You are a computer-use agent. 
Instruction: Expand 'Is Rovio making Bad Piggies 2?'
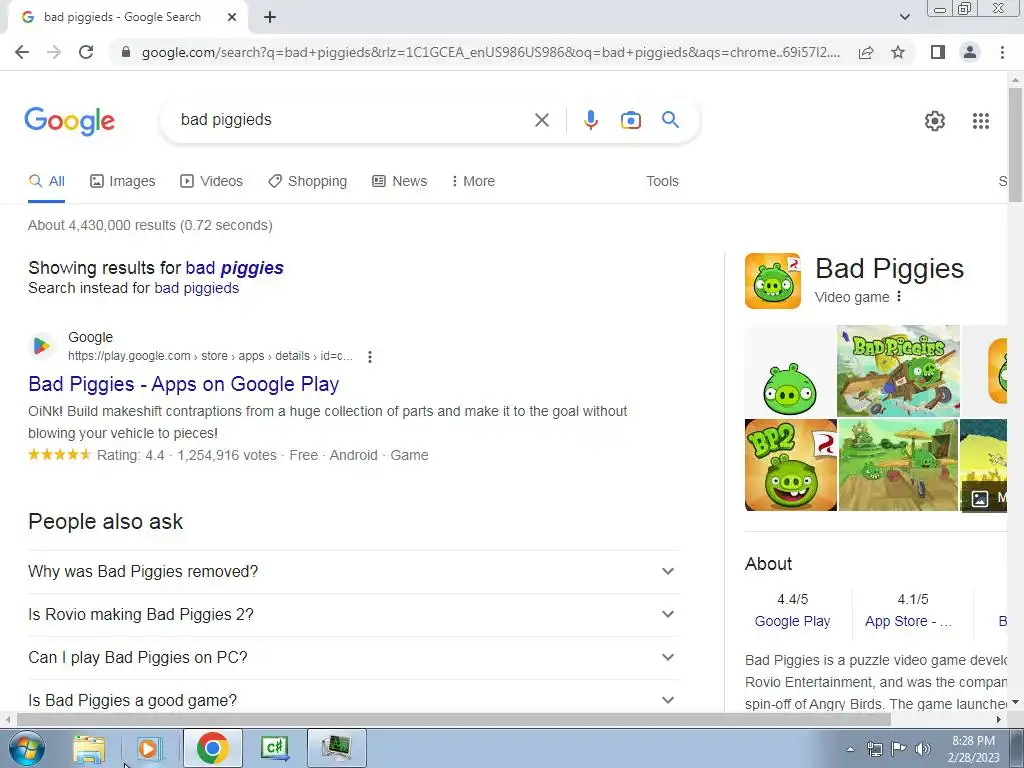click(x=354, y=615)
